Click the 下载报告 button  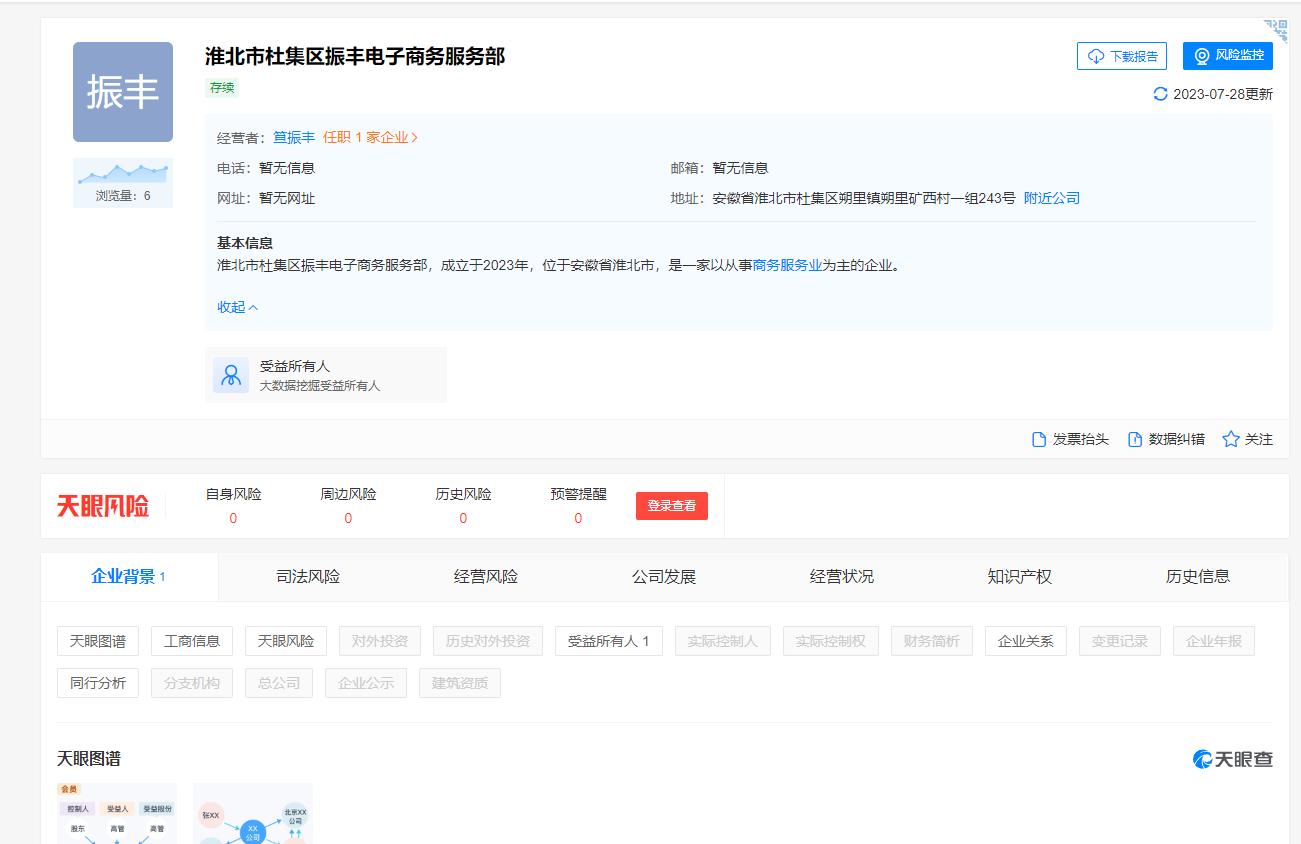click(1121, 56)
